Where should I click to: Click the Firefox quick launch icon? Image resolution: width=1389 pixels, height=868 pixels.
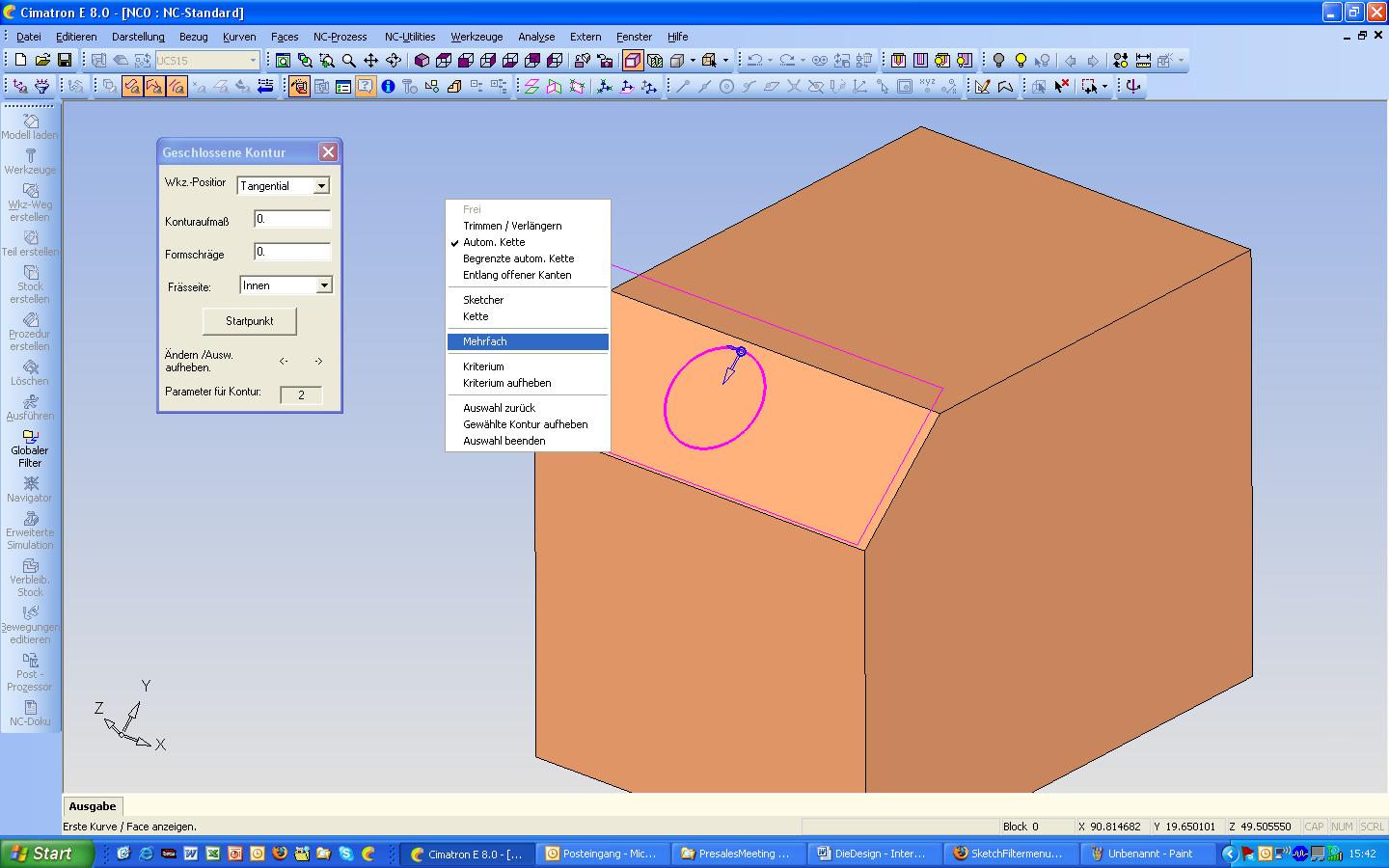[280, 854]
